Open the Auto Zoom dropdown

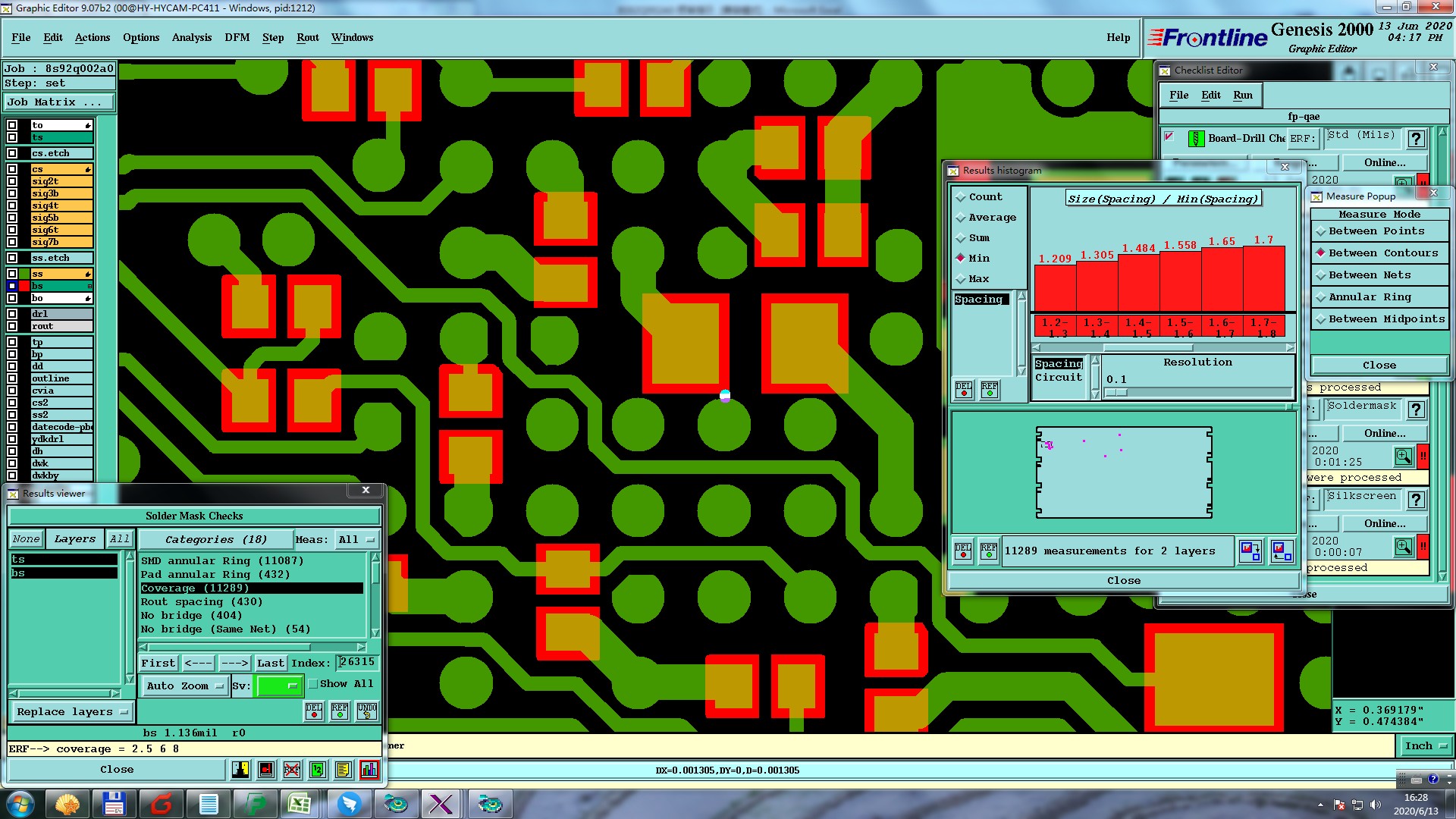(x=185, y=686)
